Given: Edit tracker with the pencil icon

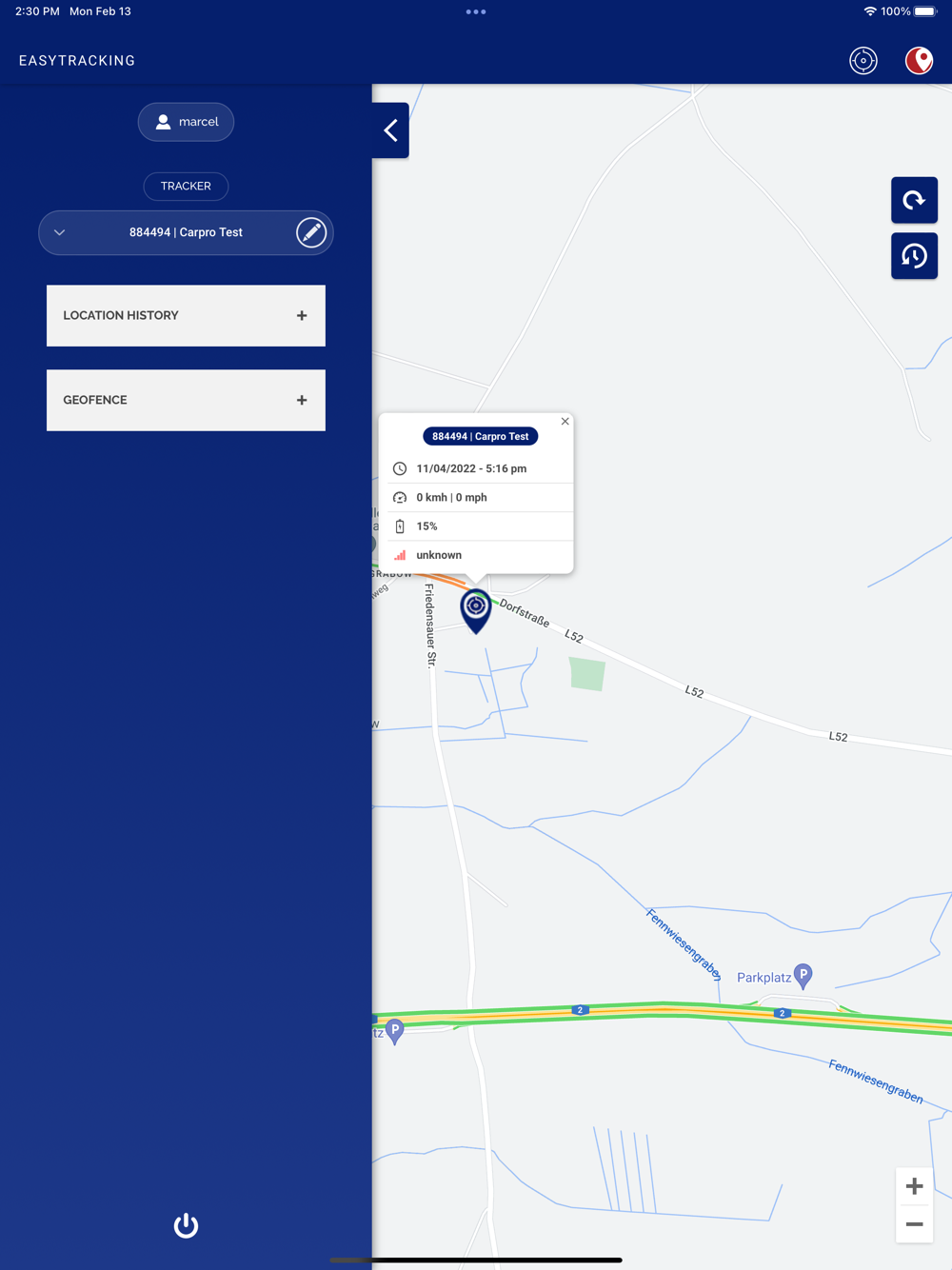Looking at the screenshot, I should pyautogui.click(x=311, y=232).
